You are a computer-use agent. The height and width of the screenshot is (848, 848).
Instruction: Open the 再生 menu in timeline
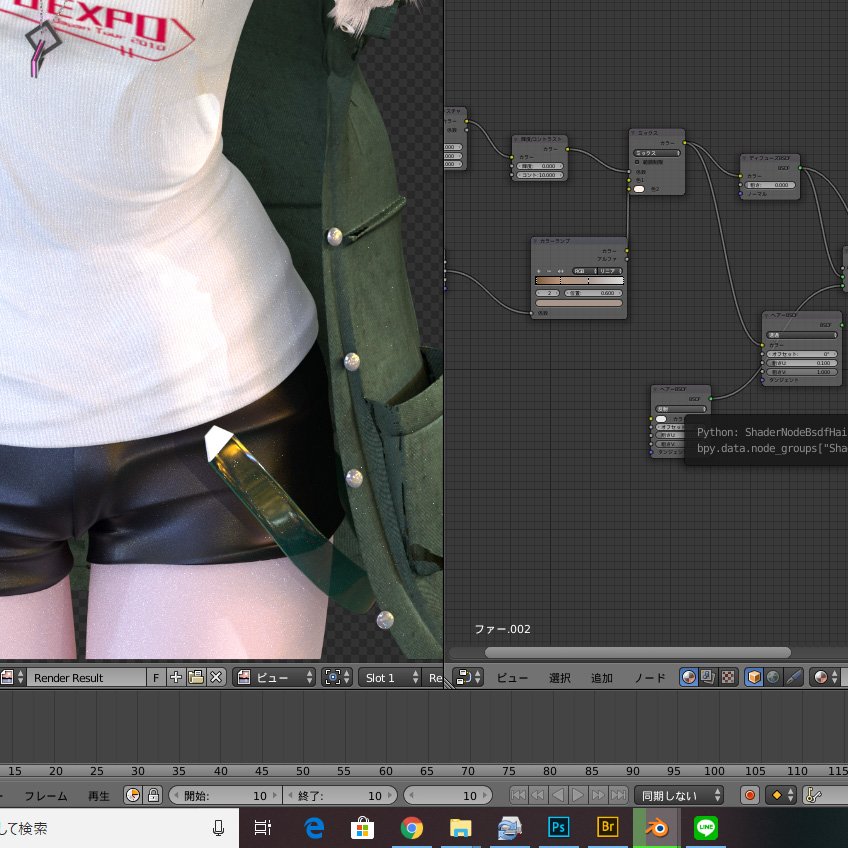tap(98, 796)
